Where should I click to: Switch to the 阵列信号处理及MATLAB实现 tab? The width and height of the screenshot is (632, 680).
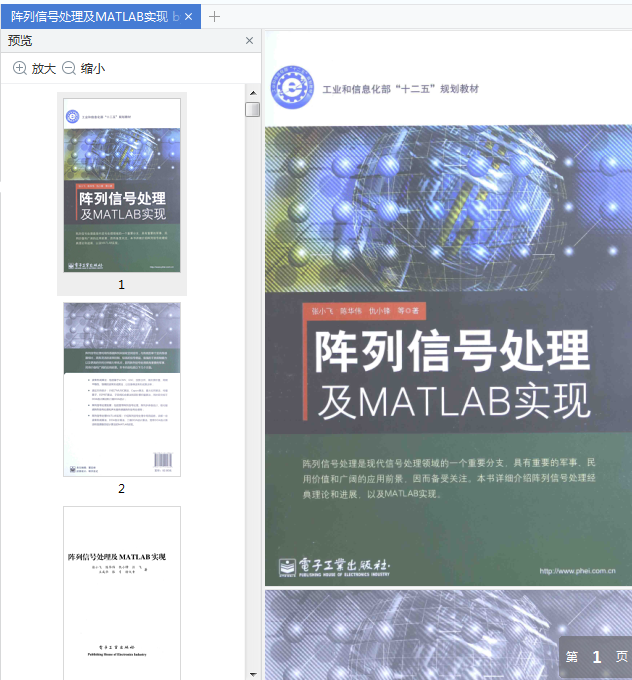click(101, 16)
